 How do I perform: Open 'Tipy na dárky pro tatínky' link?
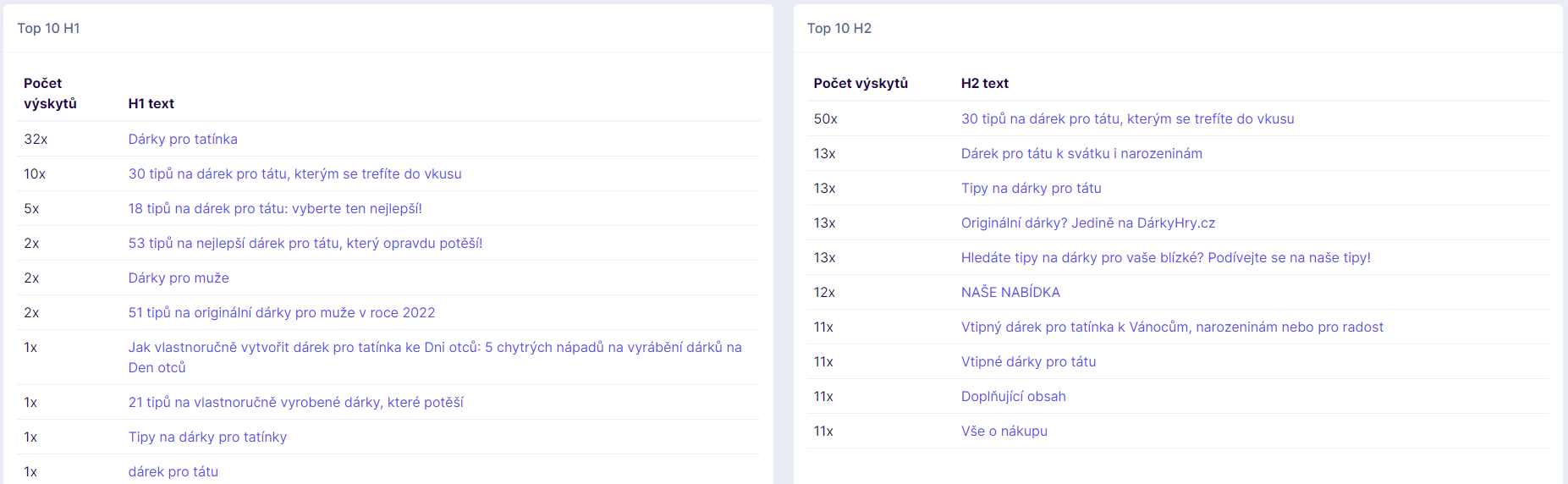coord(207,437)
